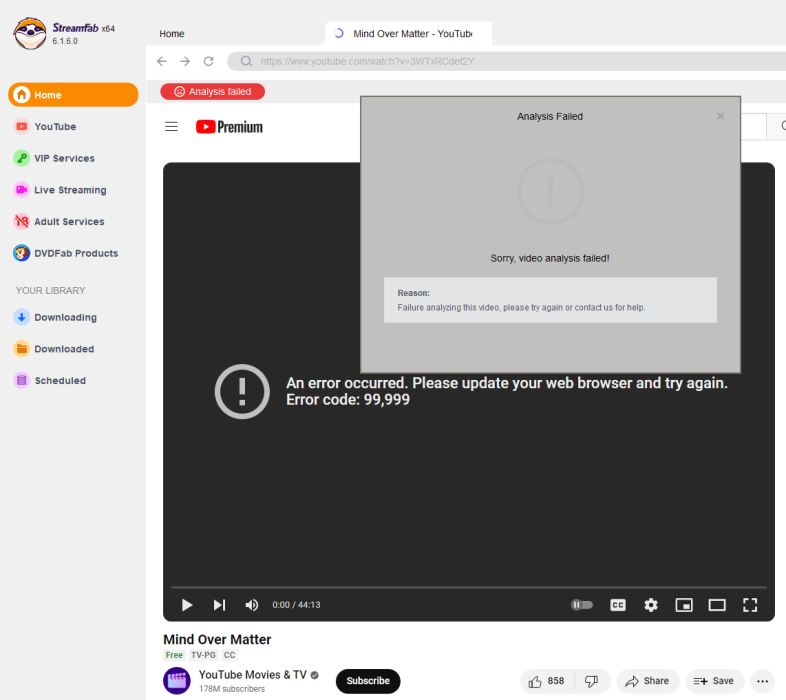
Task: Share the video
Action: coord(648,681)
